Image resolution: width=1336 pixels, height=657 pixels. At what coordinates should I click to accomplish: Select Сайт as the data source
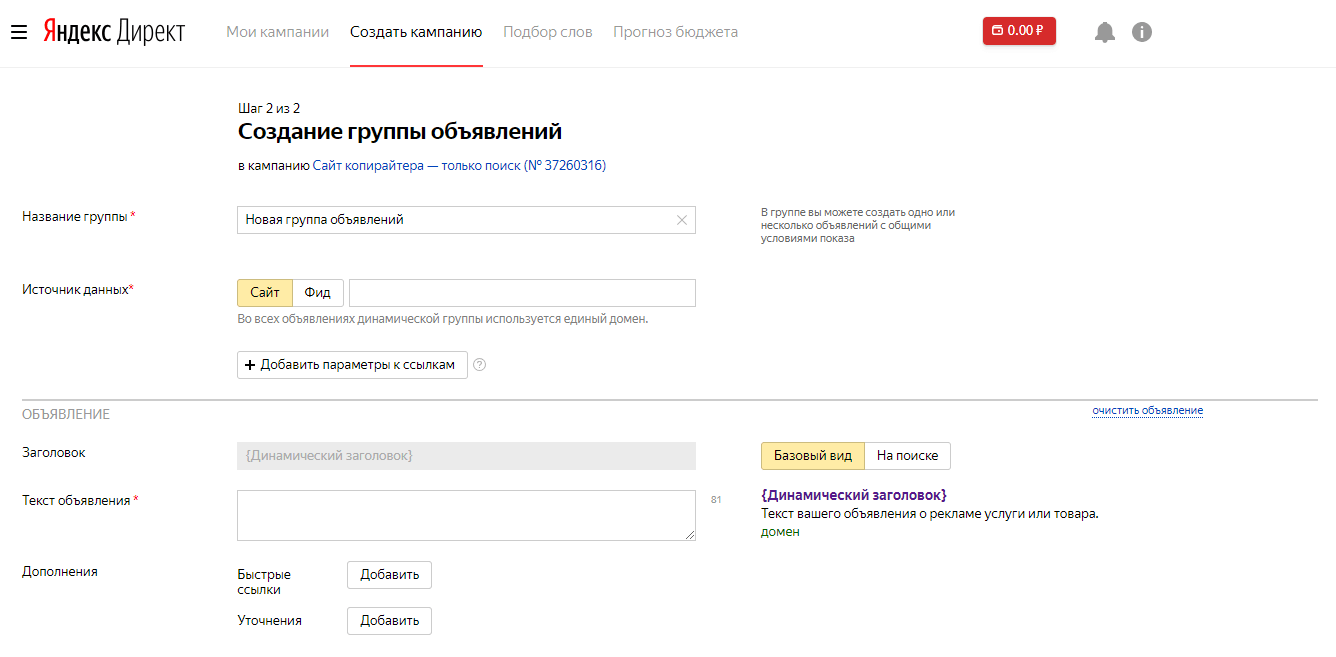[263, 292]
